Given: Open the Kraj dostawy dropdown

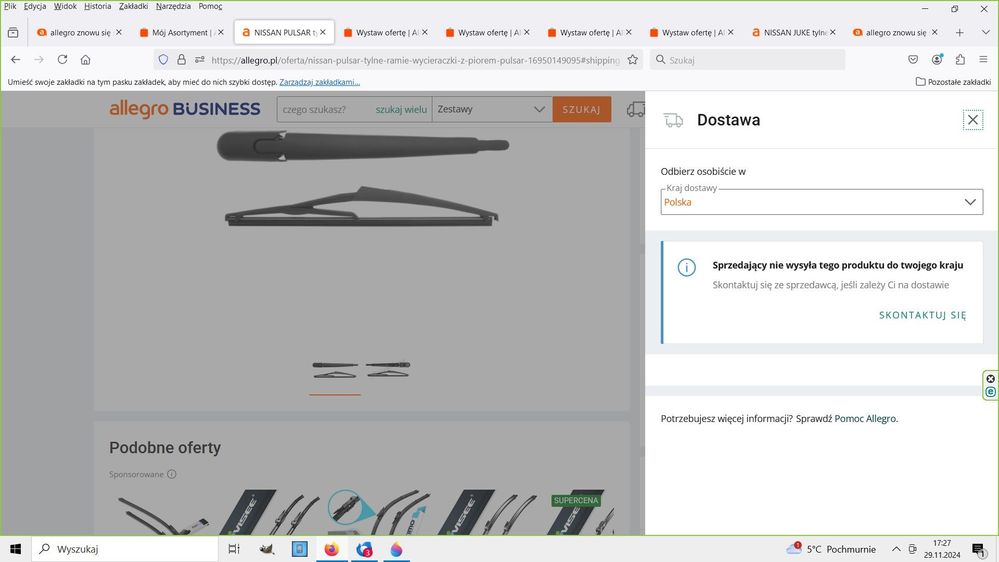Looking at the screenshot, I should (821, 202).
